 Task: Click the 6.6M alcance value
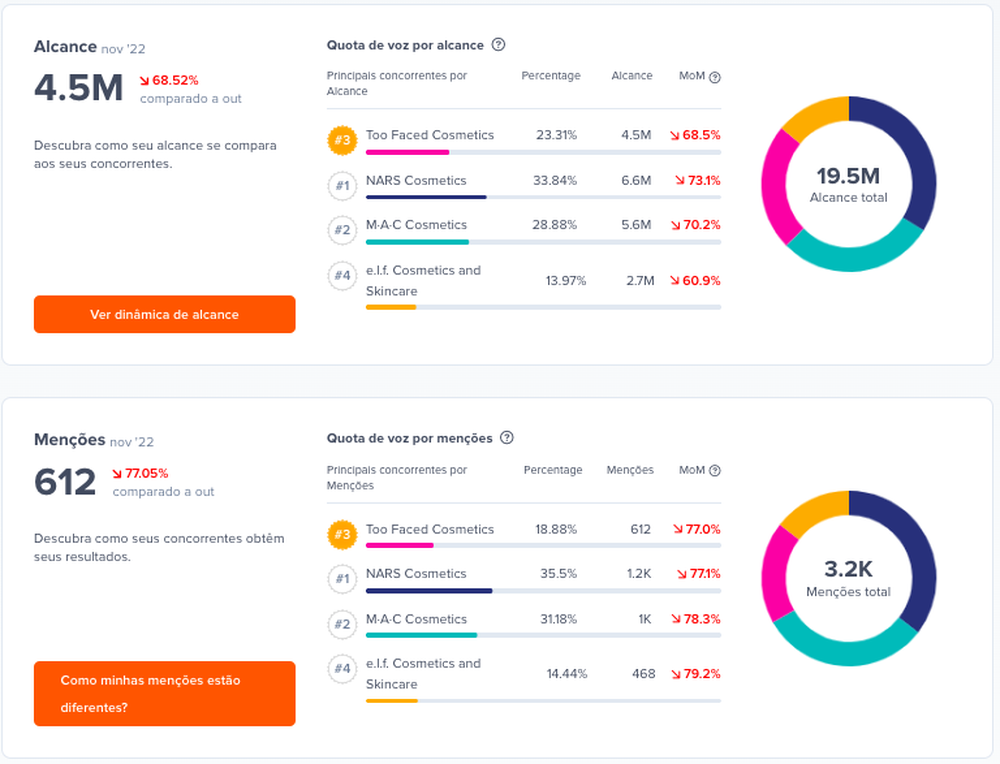coord(636,180)
